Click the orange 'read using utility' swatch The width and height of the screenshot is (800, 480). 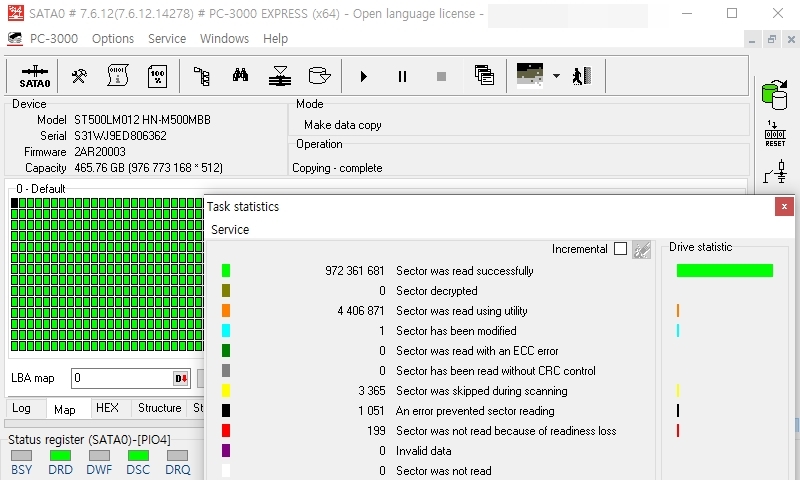click(226, 311)
